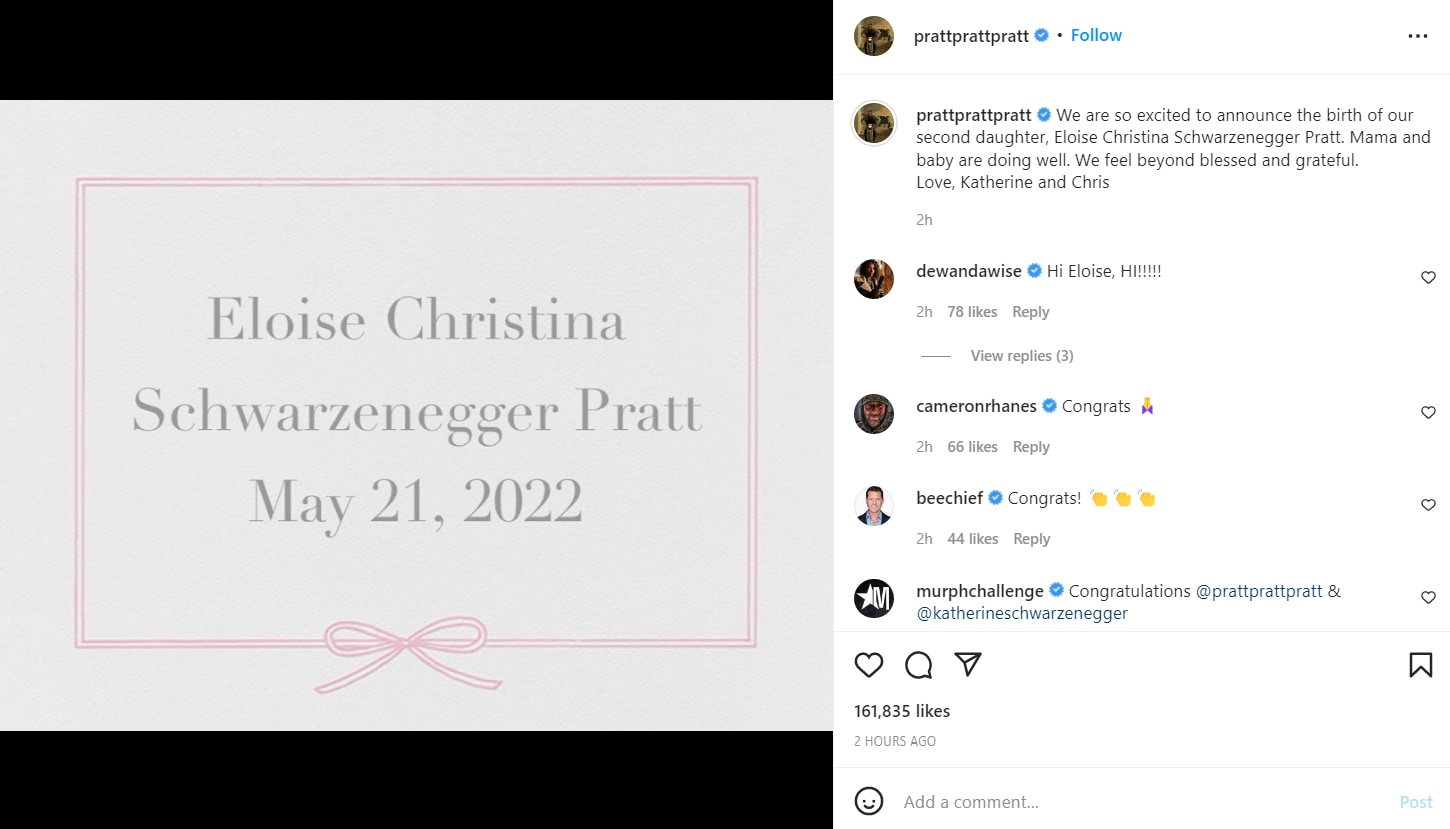Screen dimensions: 1450x829
Task: Like beechief's comment heart
Action: 1428,505
